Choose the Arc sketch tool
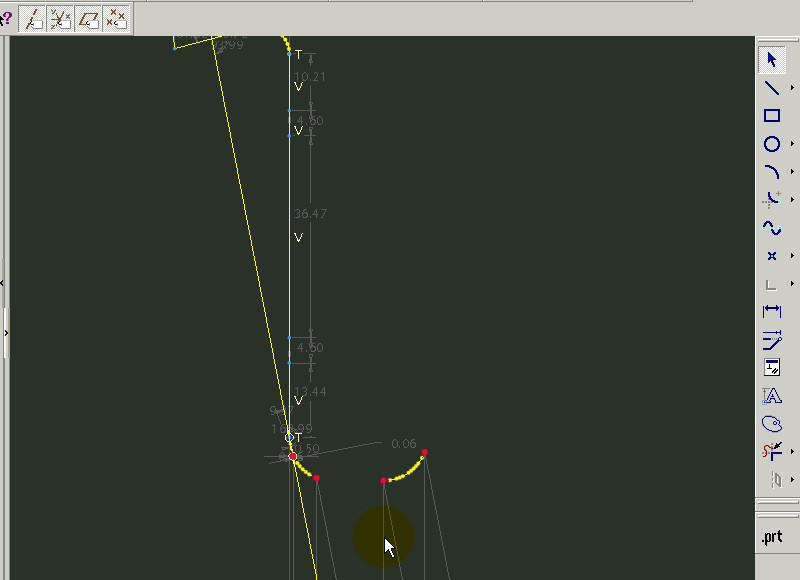Image resolution: width=800 pixels, height=580 pixels. tap(771, 172)
